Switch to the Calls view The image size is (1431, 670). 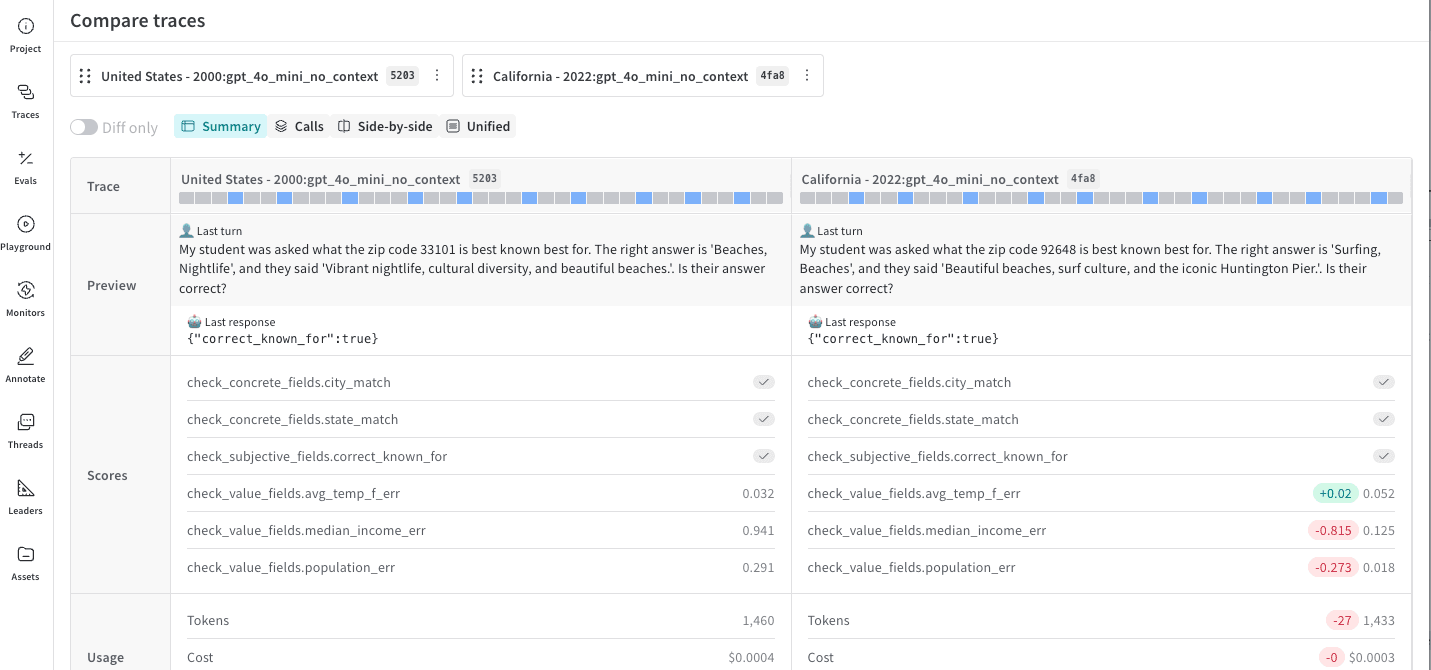(299, 126)
